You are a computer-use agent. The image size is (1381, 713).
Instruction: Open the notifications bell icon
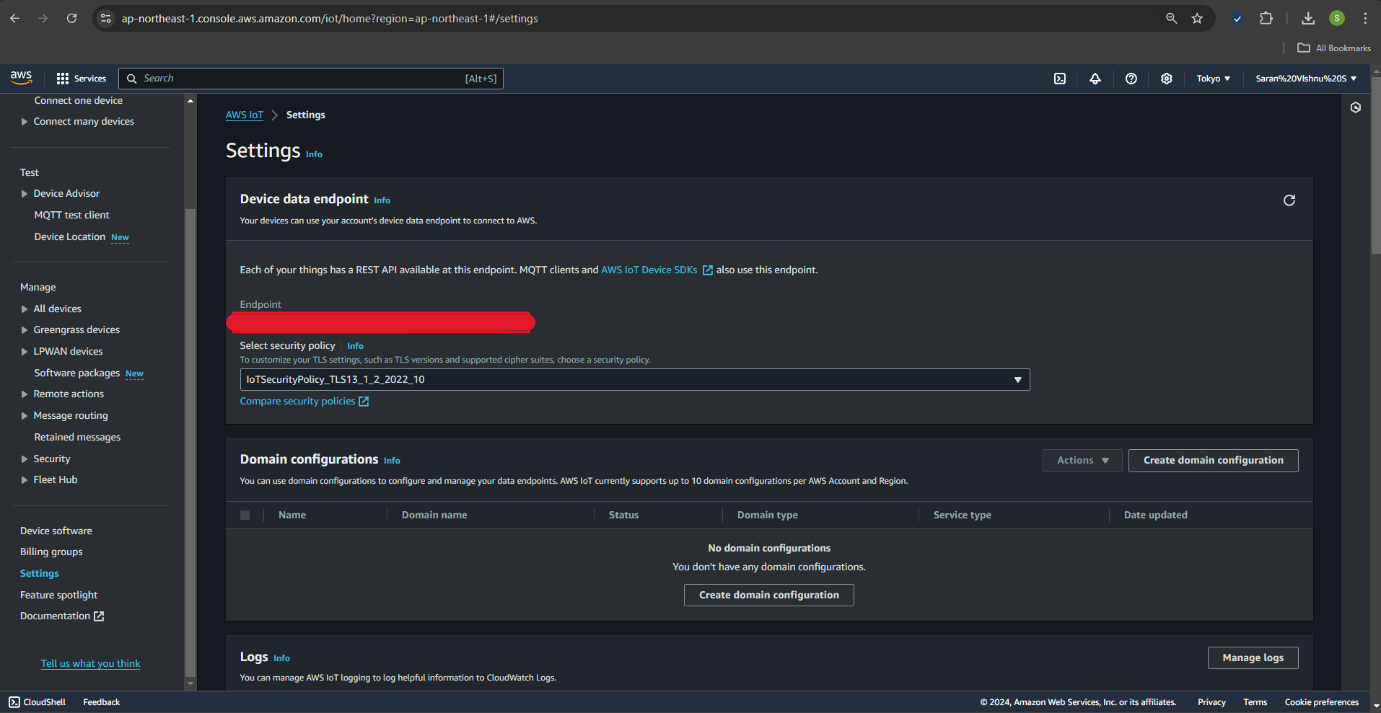1095,79
